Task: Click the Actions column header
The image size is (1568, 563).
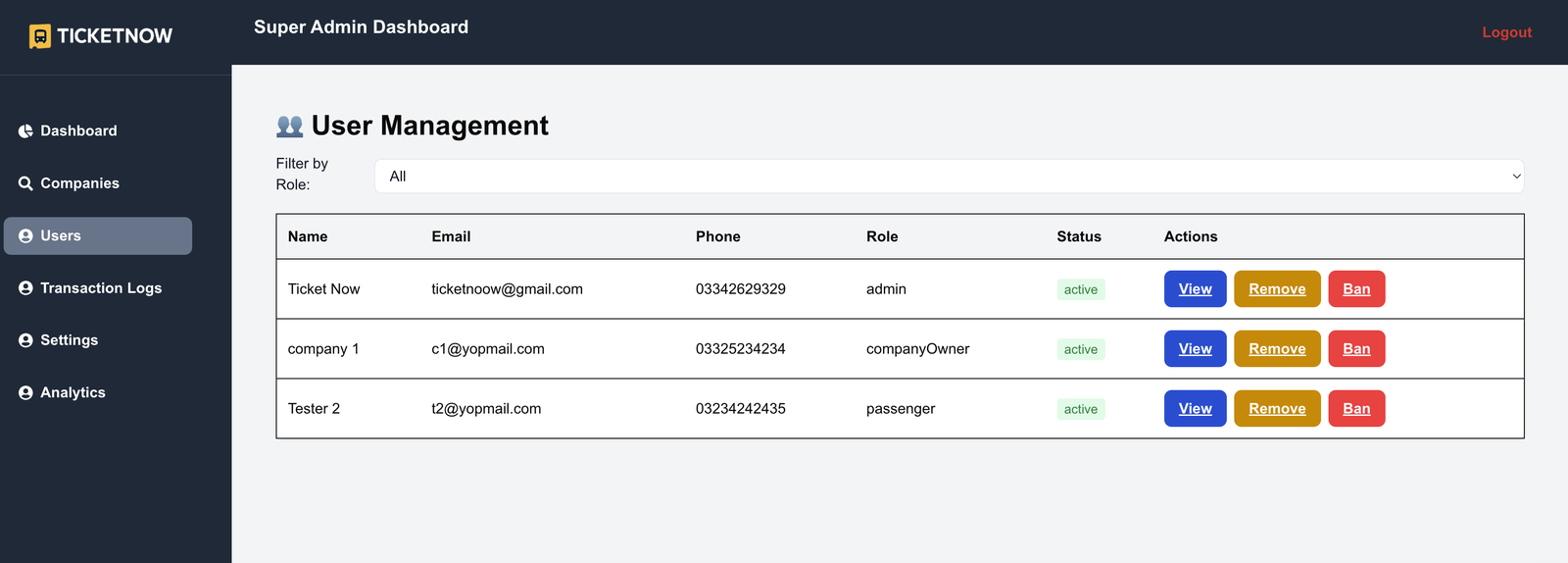Action: point(1191,236)
